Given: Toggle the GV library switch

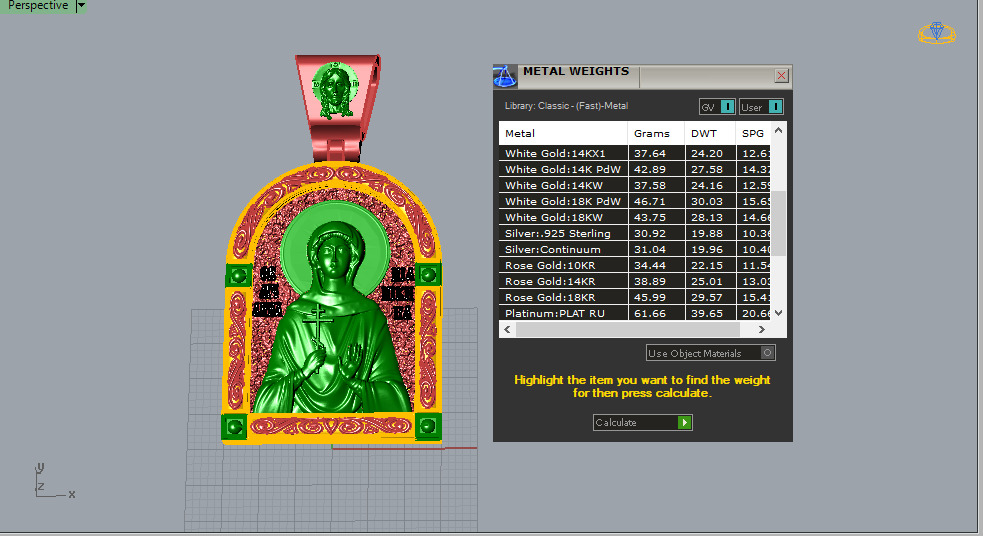Looking at the screenshot, I should (717, 107).
